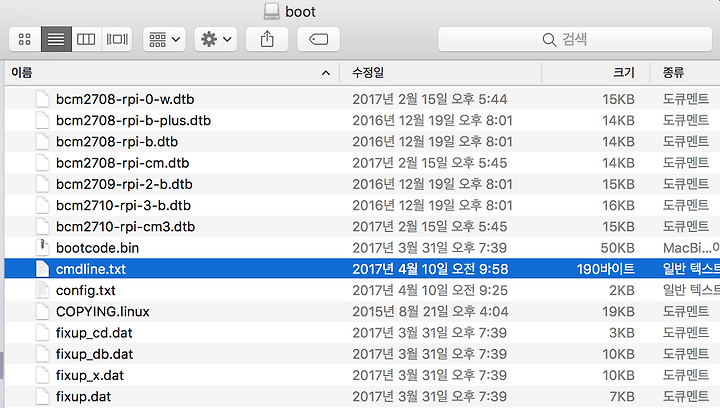Click document icon of bcm2708-rpi-cm.dtb
This screenshot has width=720, height=408.
[42, 163]
